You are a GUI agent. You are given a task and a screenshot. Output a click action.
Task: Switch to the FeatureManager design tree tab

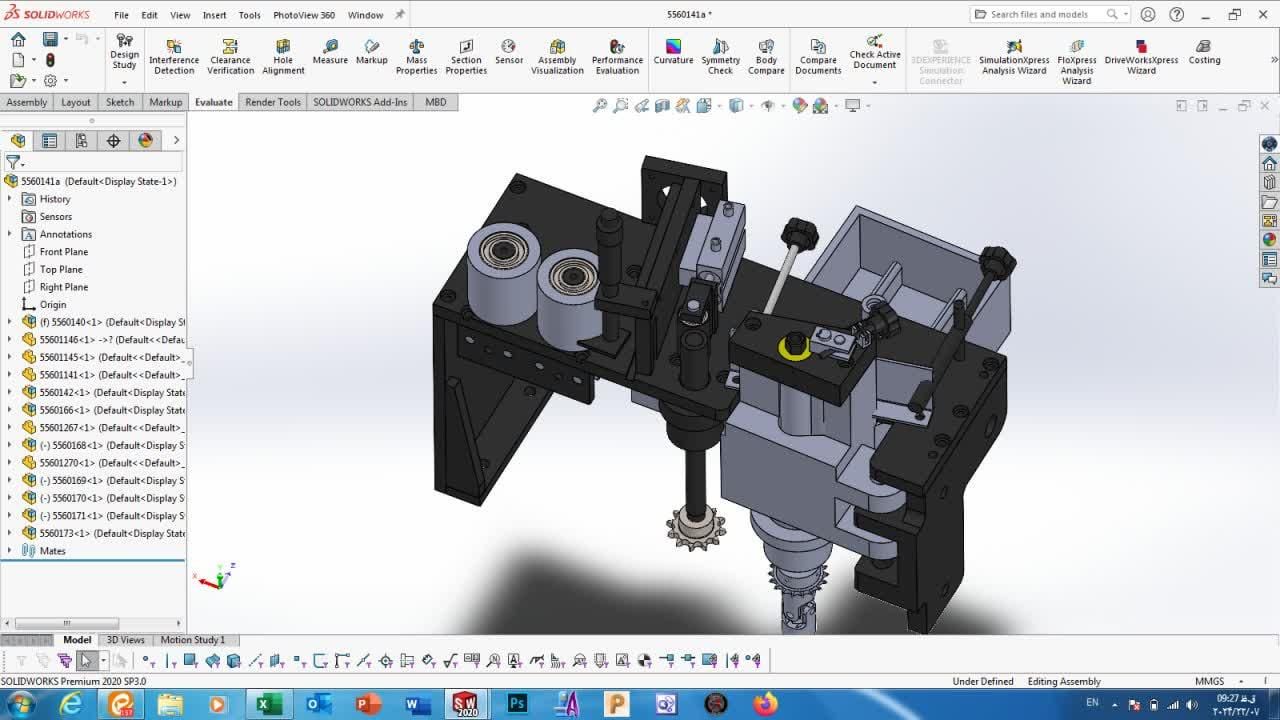[x=18, y=141]
